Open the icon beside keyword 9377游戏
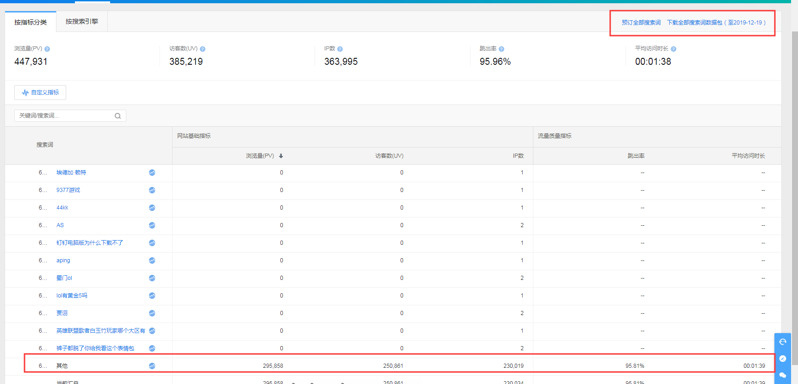The height and width of the screenshot is (384, 798). pyautogui.click(x=152, y=190)
